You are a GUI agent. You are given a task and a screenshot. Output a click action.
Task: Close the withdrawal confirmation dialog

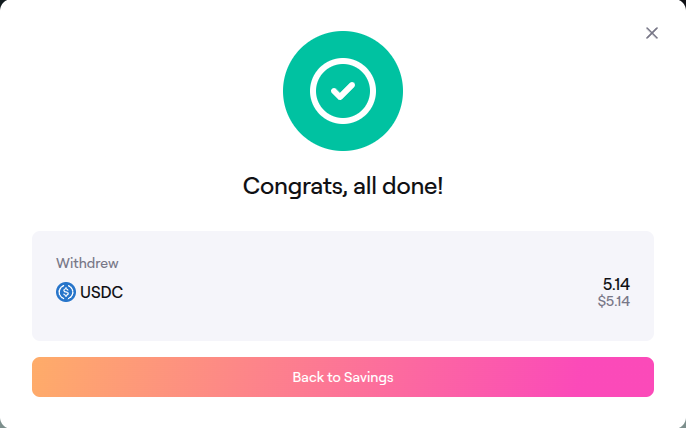click(652, 33)
